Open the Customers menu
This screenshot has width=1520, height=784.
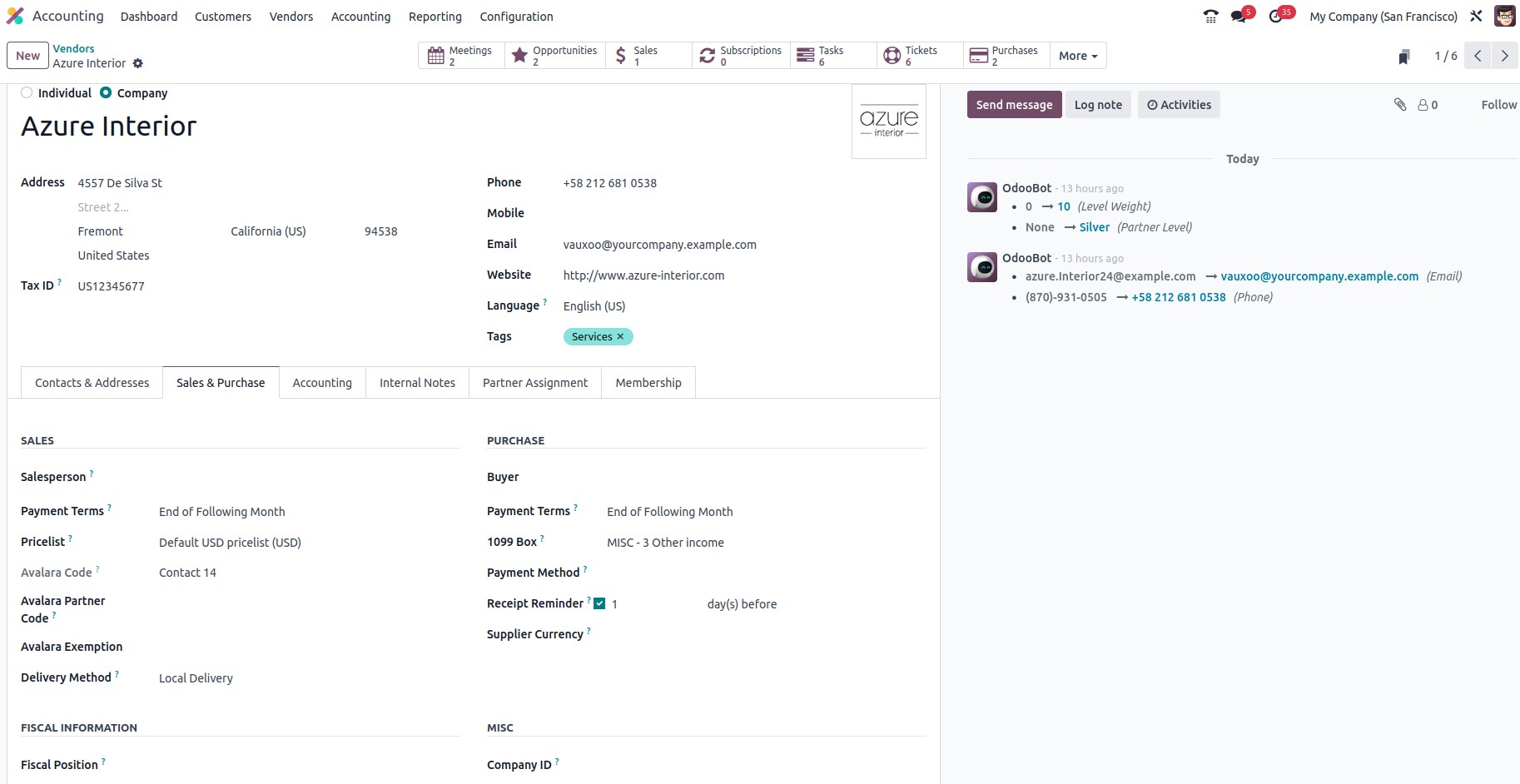[223, 16]
